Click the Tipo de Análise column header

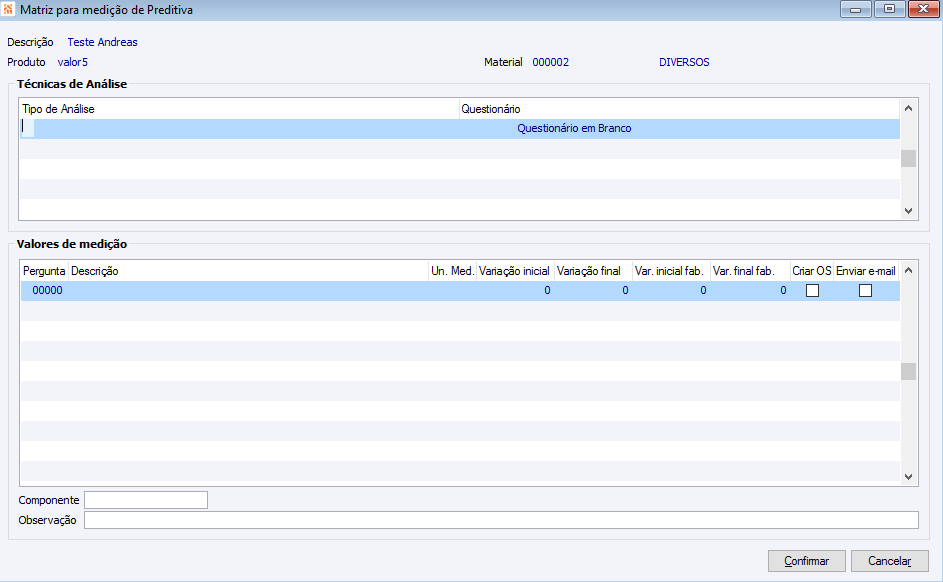coord(239,109)
